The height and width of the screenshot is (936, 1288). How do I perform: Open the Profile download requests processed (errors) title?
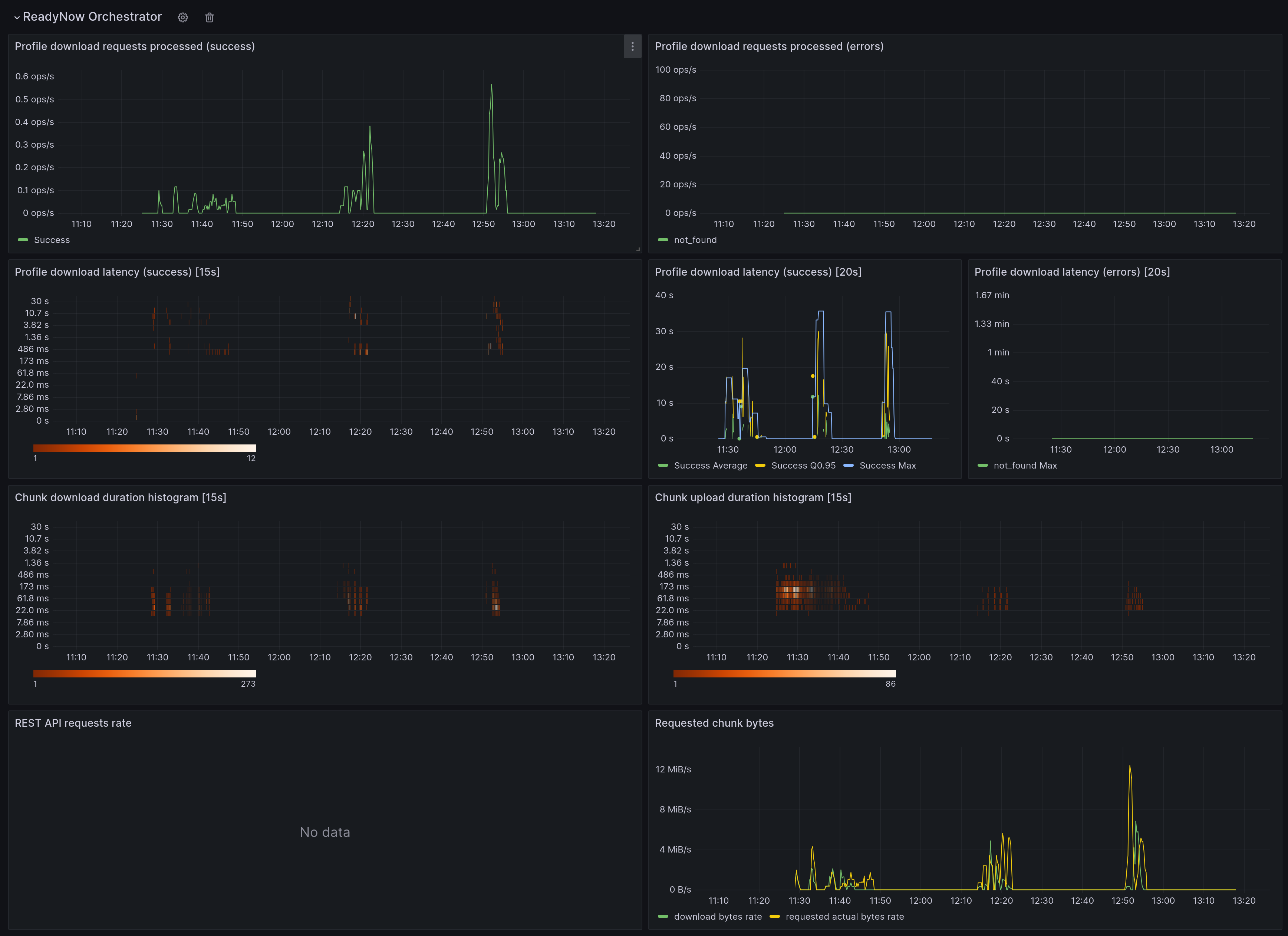click(769, 47)
